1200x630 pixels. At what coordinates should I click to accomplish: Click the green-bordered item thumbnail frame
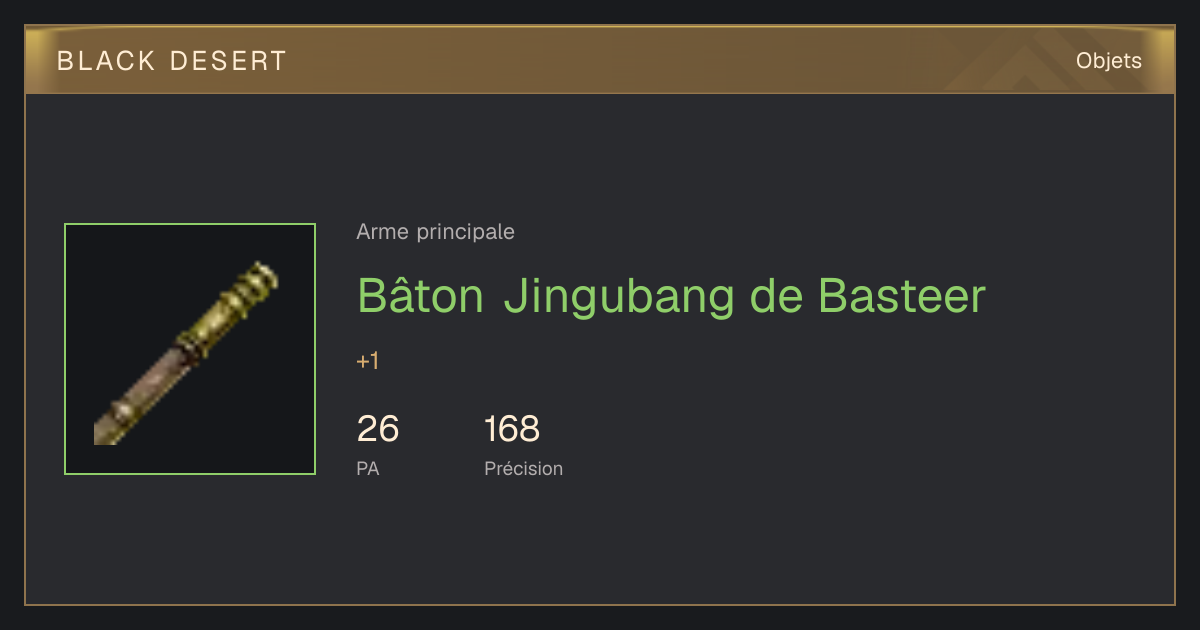tap(190, 349)
